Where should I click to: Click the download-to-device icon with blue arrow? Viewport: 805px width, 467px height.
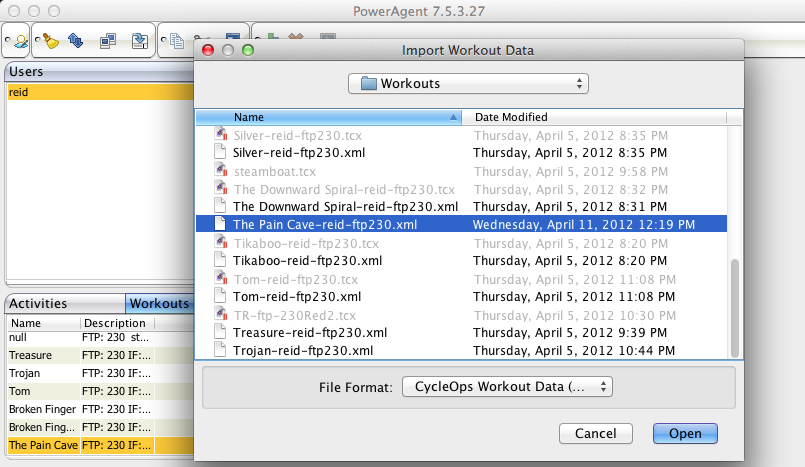click(x=140, y=41)
